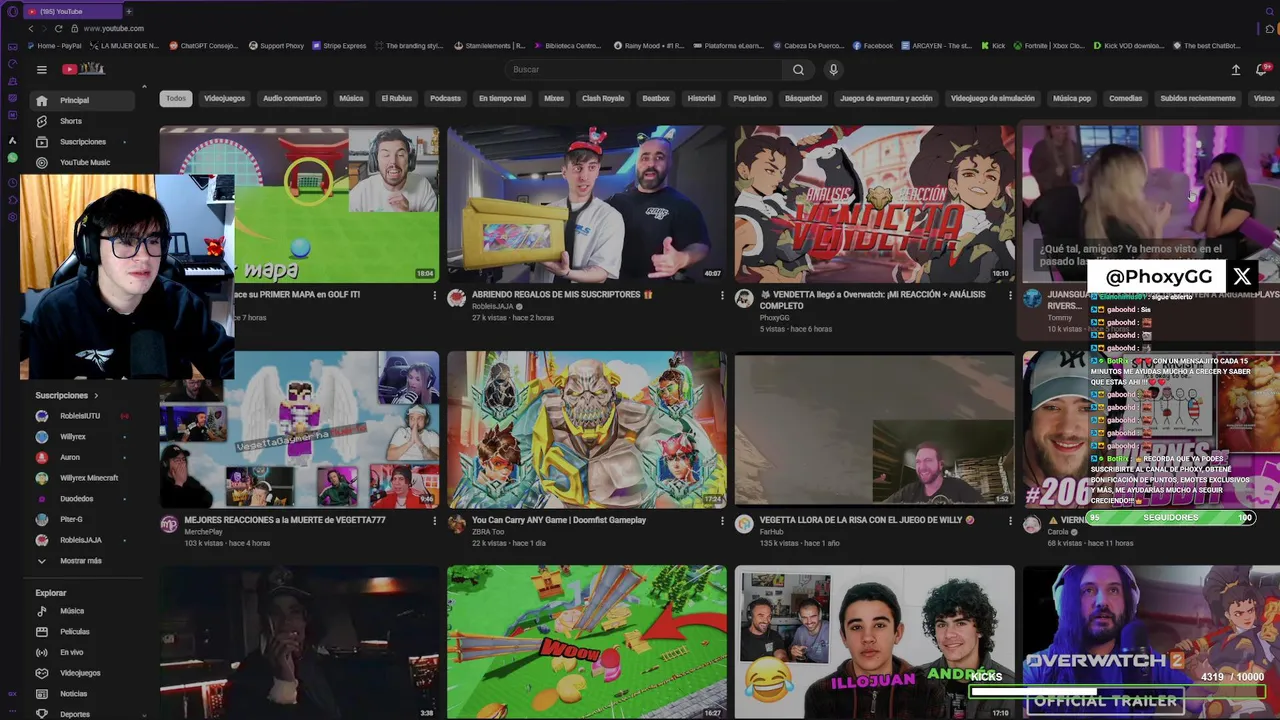Open the YouTube hamburger guide menu
This screenshot has height=720, width=1280.
[42, 69]
